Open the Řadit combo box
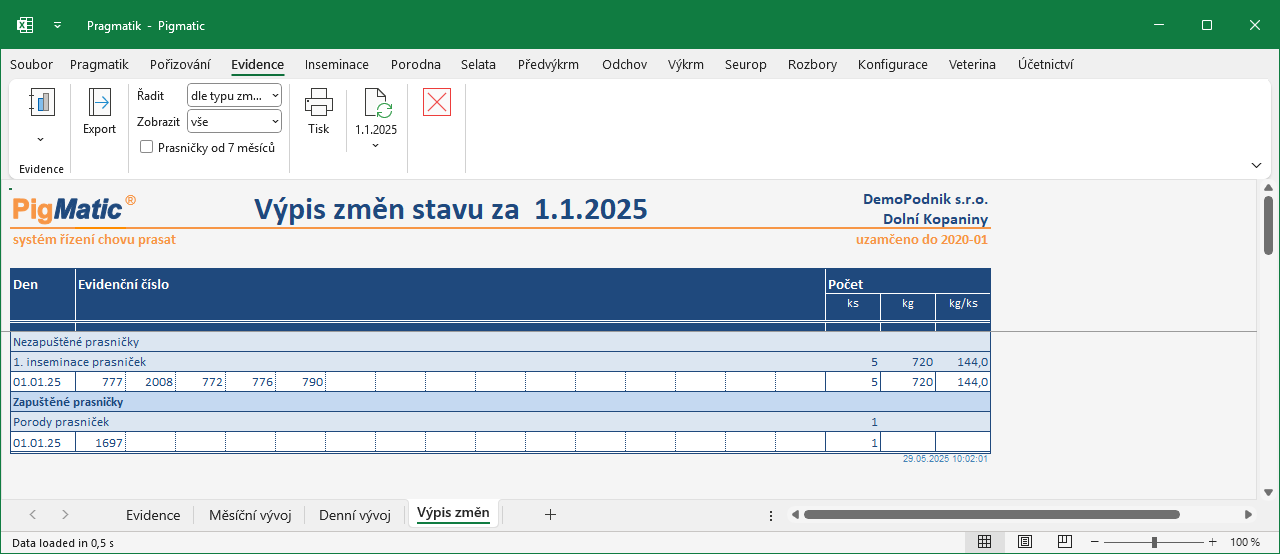The height and width of the screenshot is (554, 1280). pos(234,95)
